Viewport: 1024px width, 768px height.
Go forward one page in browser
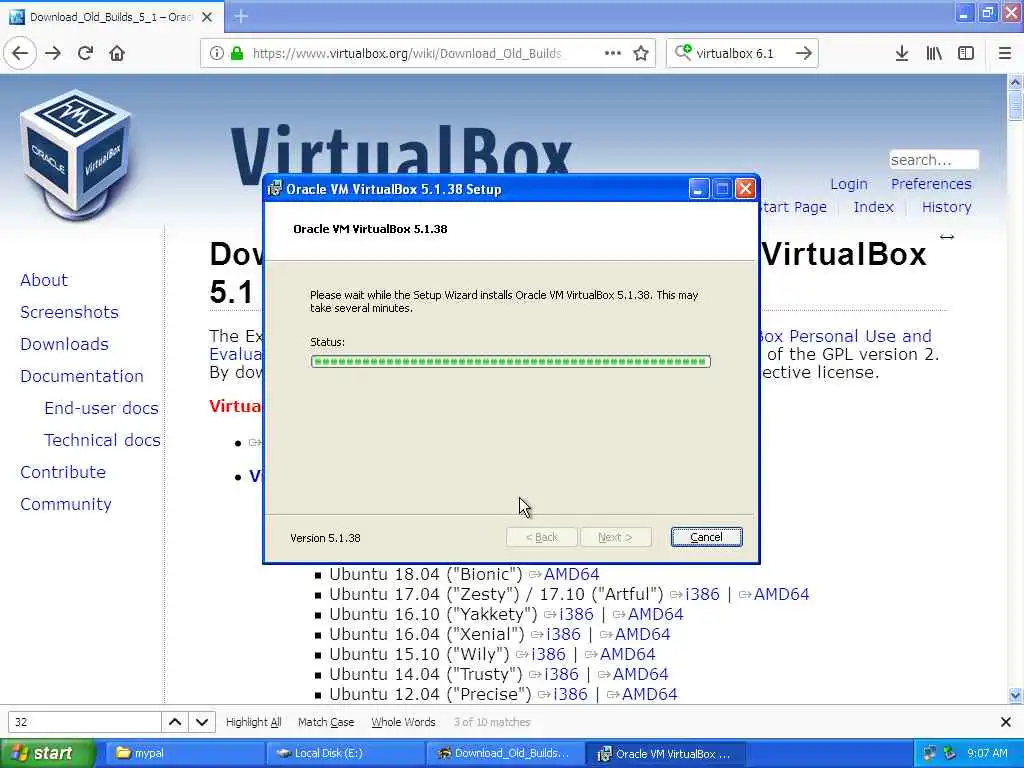click(x=53, y=53)
